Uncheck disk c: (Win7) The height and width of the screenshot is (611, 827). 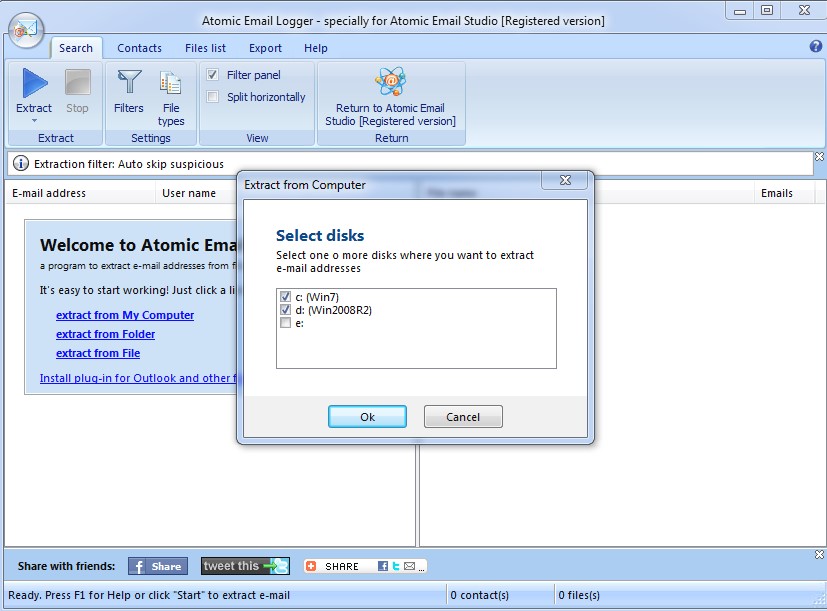click(x=285, y=297)
